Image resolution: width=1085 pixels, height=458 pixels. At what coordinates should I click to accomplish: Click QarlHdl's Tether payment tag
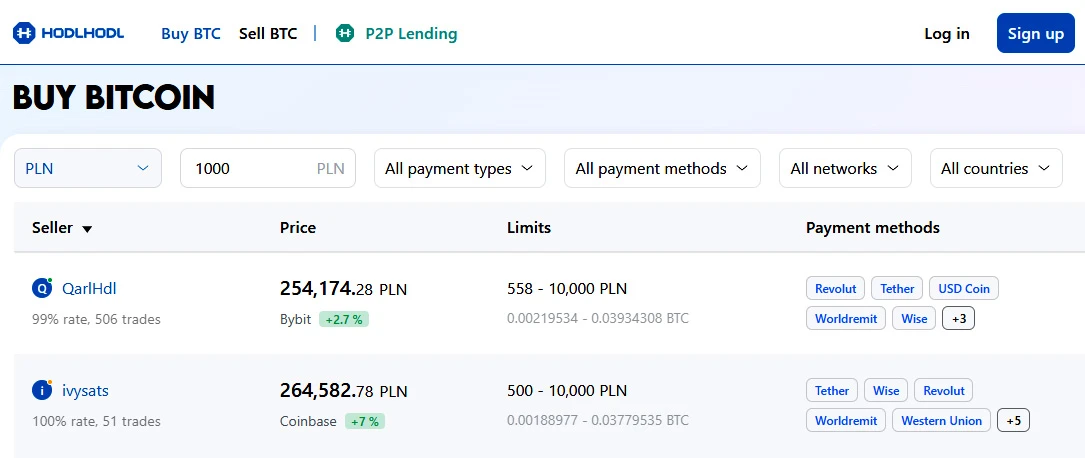[897, 288]
